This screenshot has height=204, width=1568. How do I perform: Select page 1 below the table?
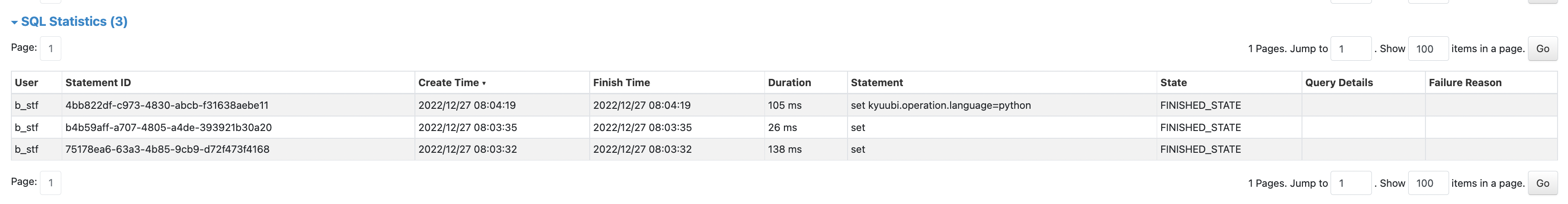tap(50, 183)
